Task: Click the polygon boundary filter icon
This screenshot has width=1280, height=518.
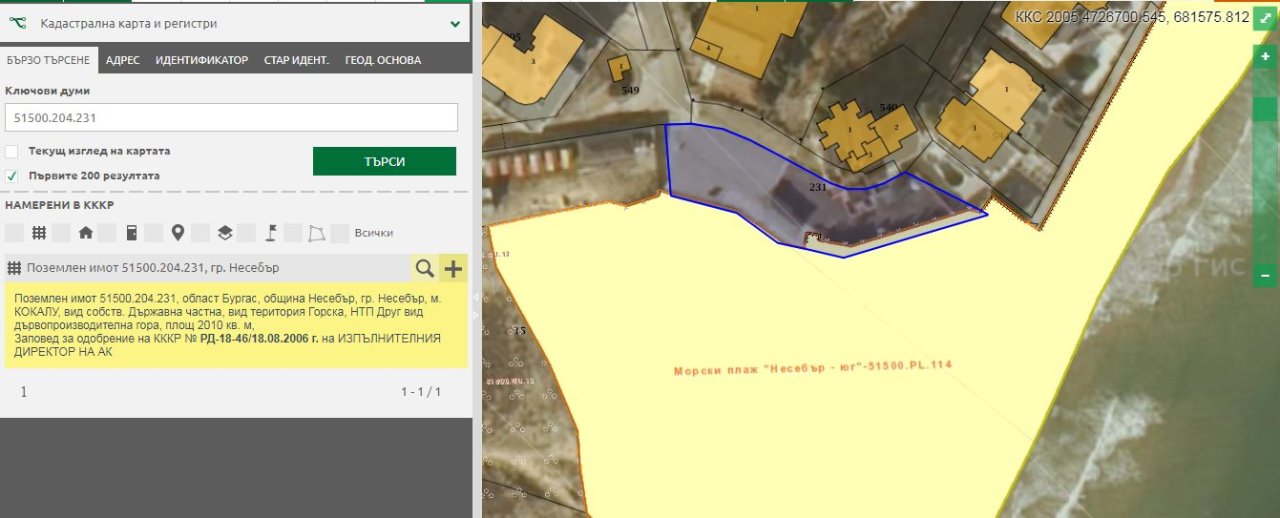Action: pos(317,233)
